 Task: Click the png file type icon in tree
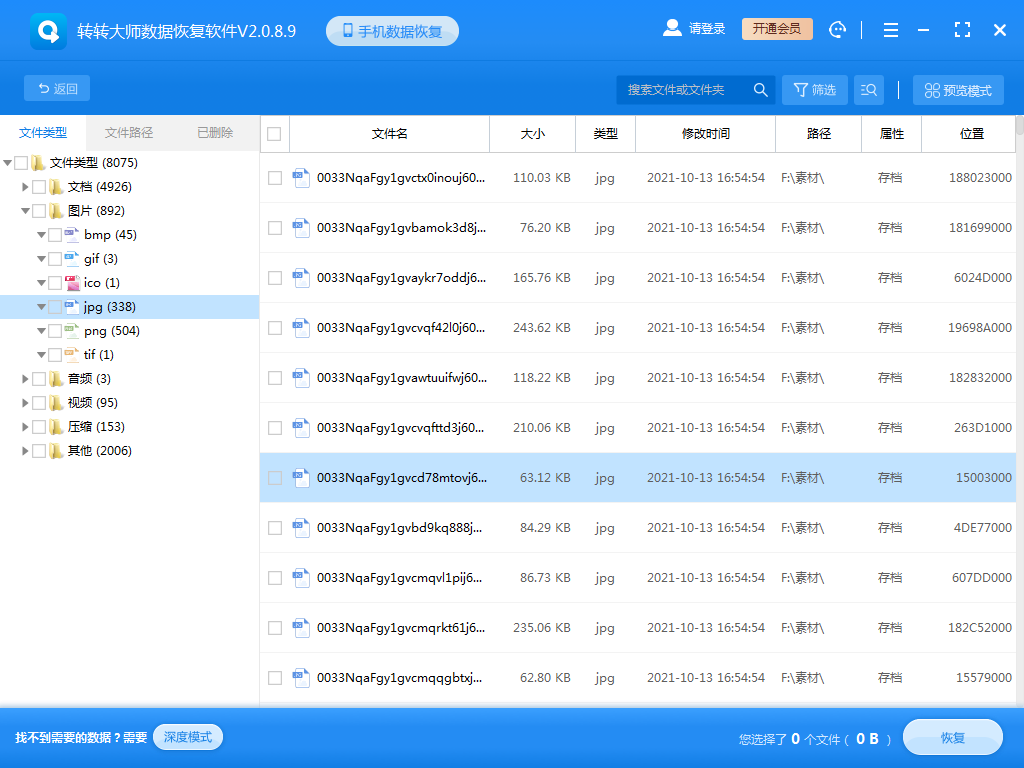72,330
